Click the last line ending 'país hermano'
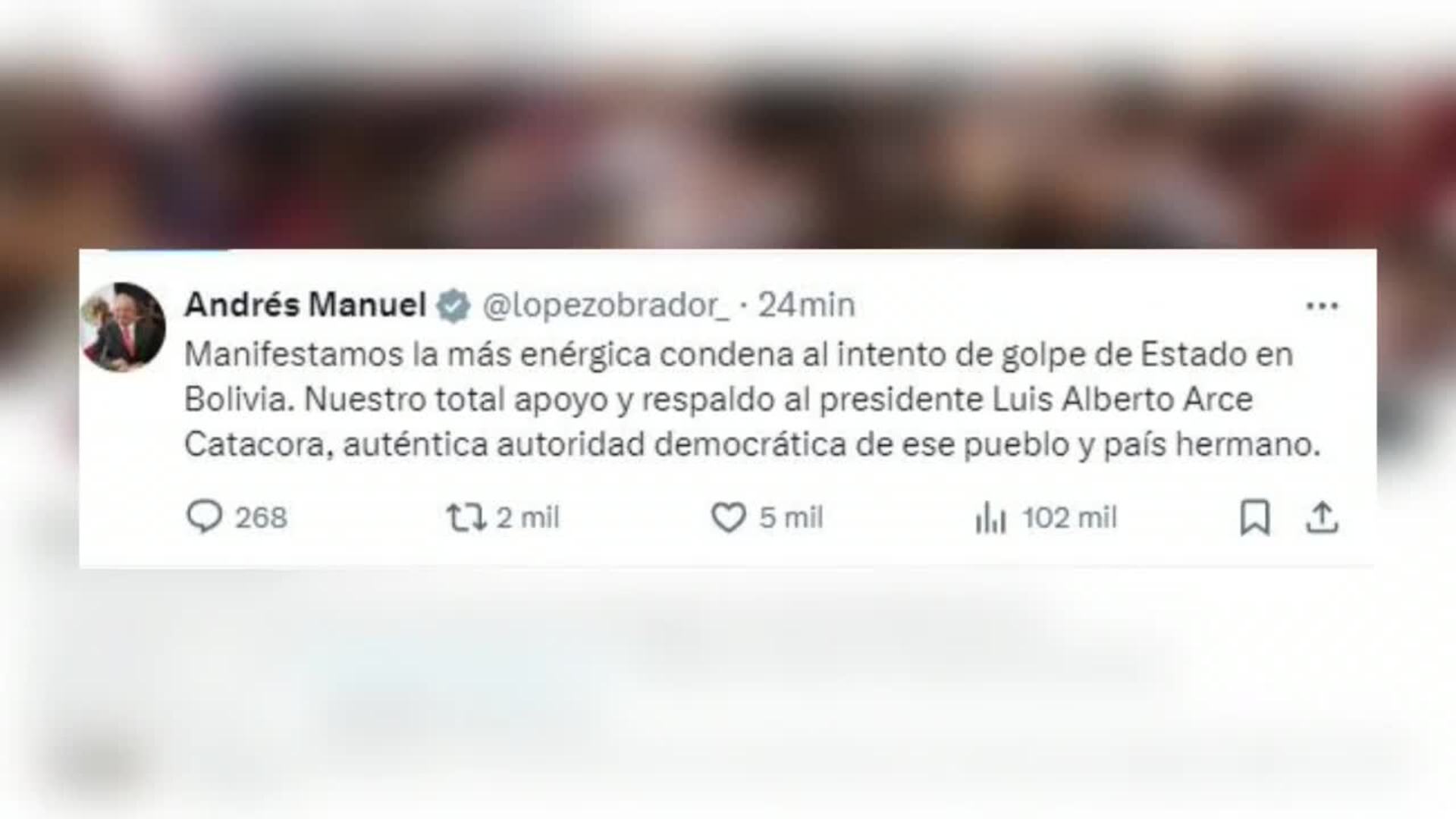 pyautogui.click(x=752, y=444)
